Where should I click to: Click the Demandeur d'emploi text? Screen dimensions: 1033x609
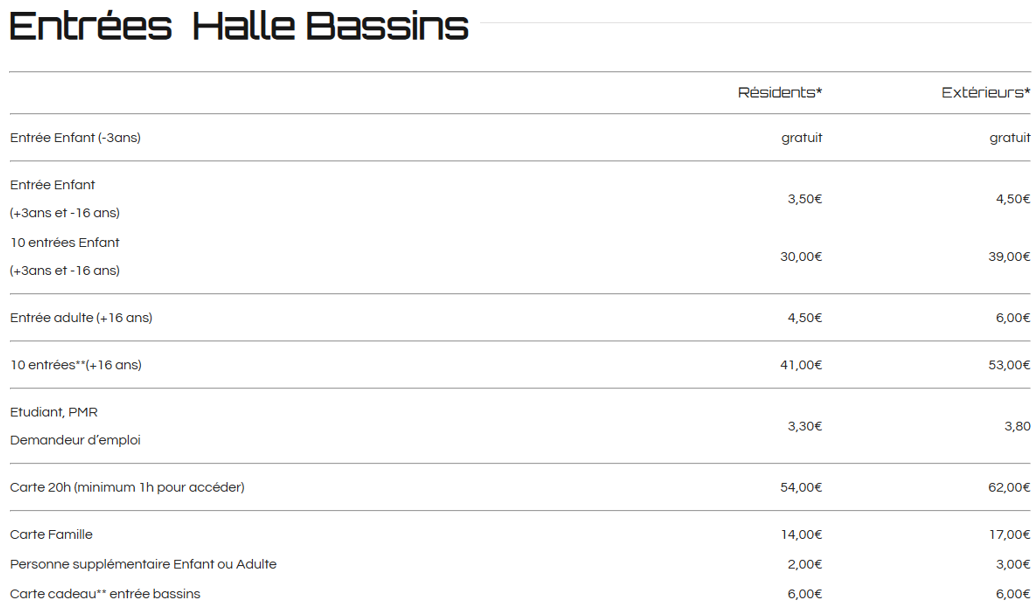pyautogui.click(x=75, y=440)
